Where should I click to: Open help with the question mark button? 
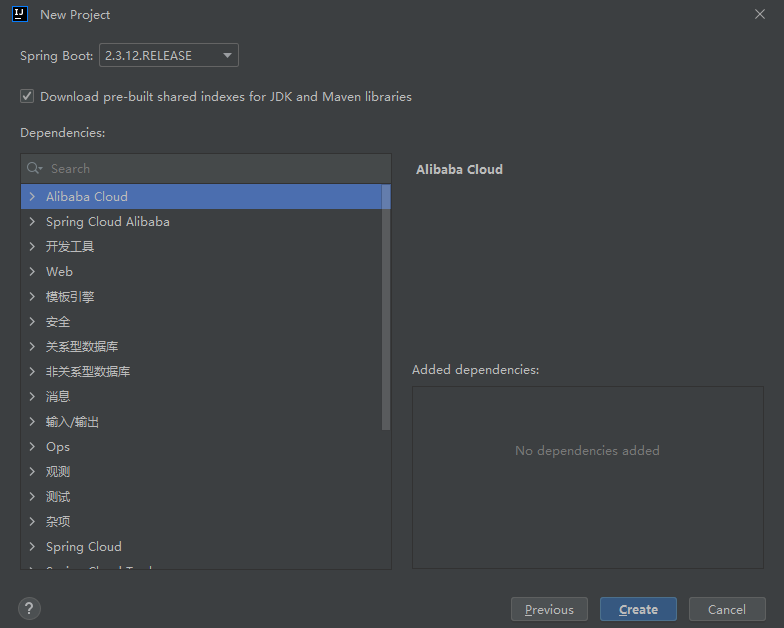tap(29, 608)
